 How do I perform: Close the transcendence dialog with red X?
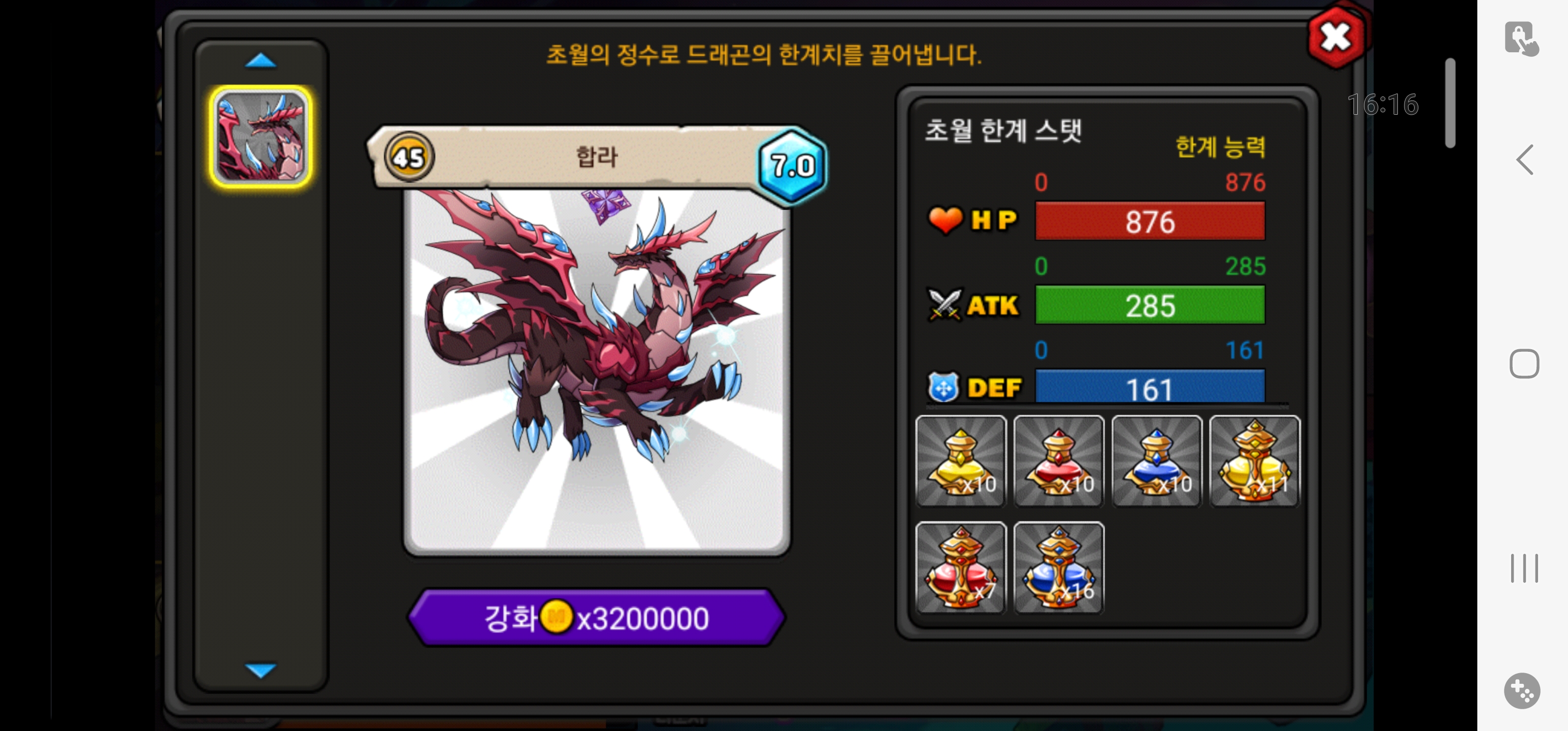1336,38
